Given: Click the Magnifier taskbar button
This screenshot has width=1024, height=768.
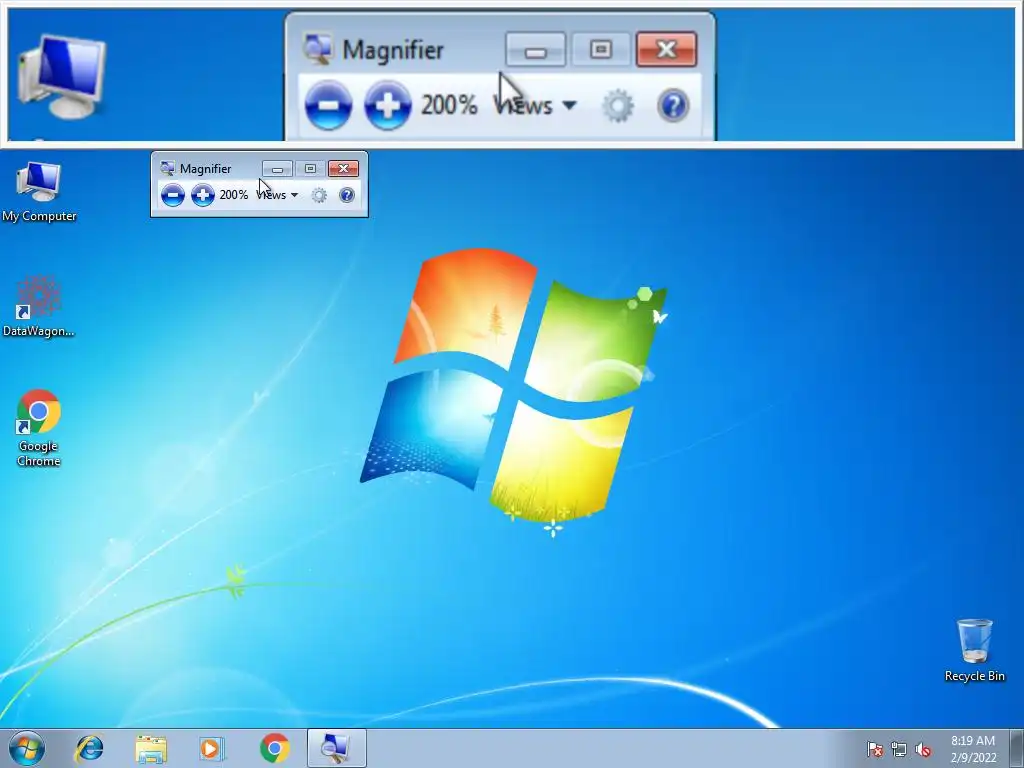Looking at the screenshot, I should pos(337,748).
